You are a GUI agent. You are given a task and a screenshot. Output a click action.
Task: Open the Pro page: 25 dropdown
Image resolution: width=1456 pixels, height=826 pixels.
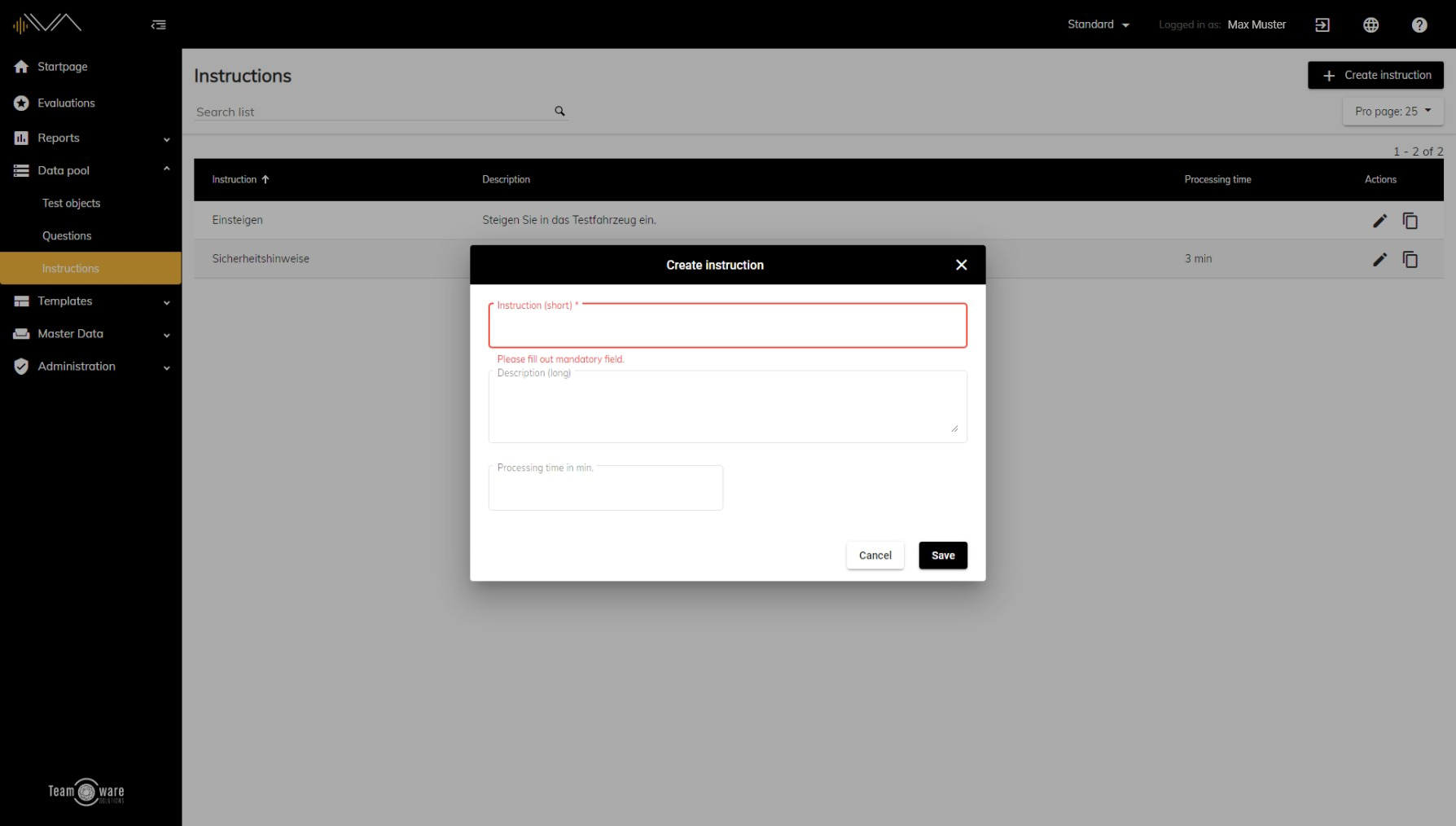pos(1392,112)
